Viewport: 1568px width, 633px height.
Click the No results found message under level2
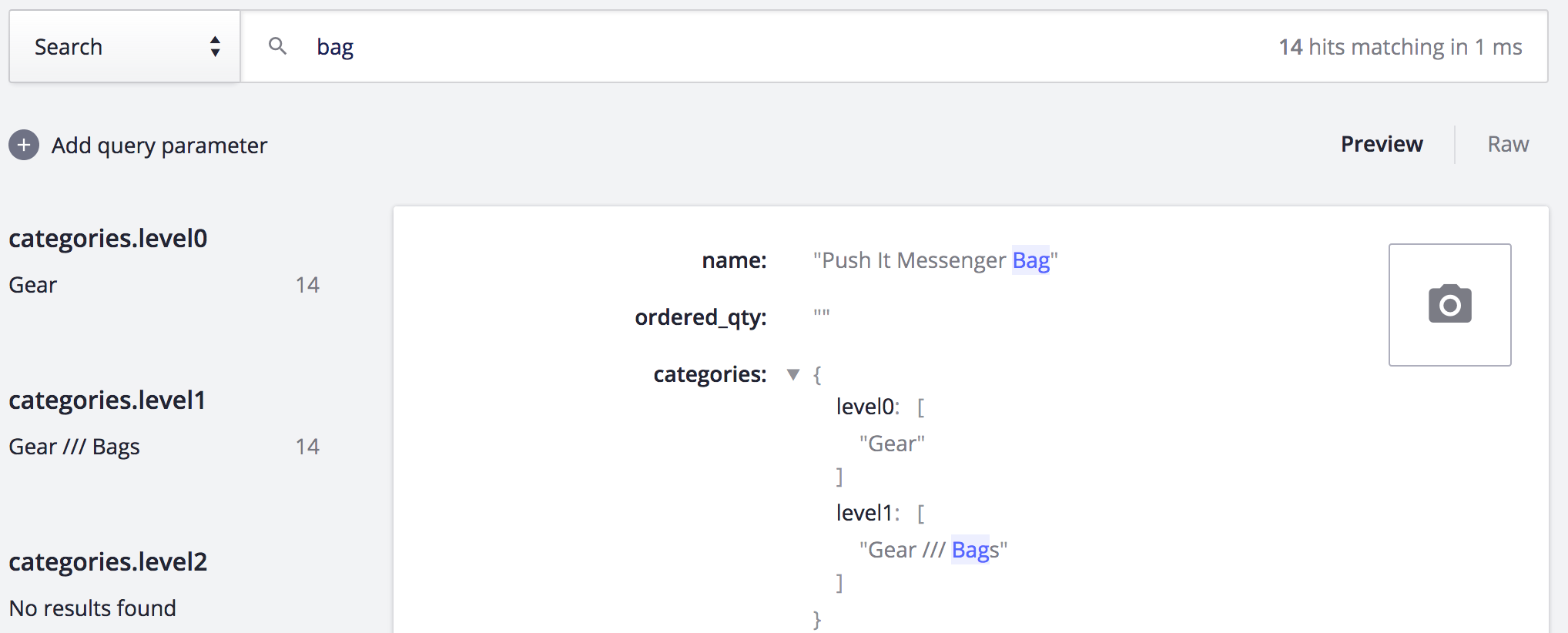pyautogui.click(x=92, y=608)
